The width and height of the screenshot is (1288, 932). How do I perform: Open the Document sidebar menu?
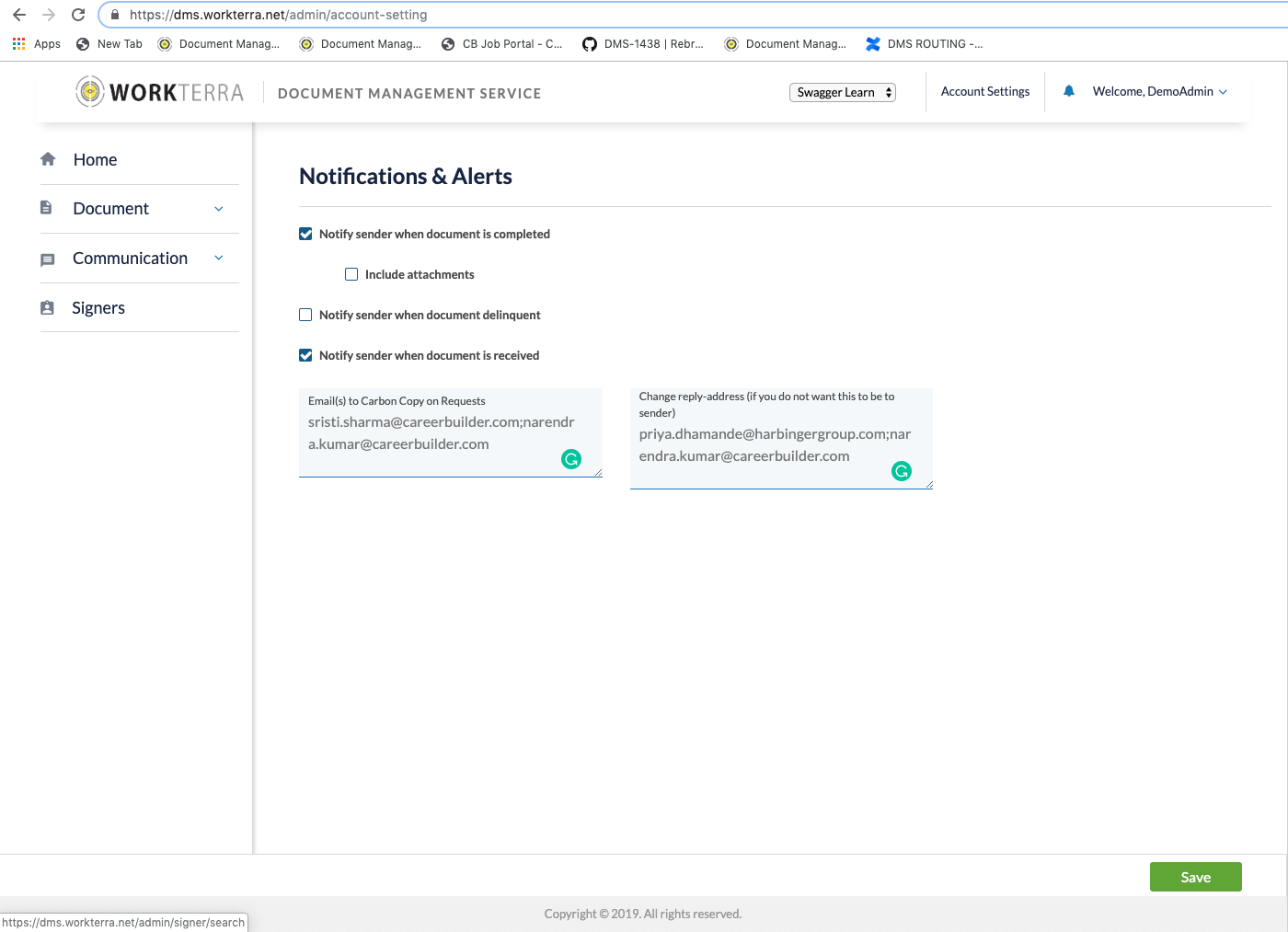click(x=110, y=209)
